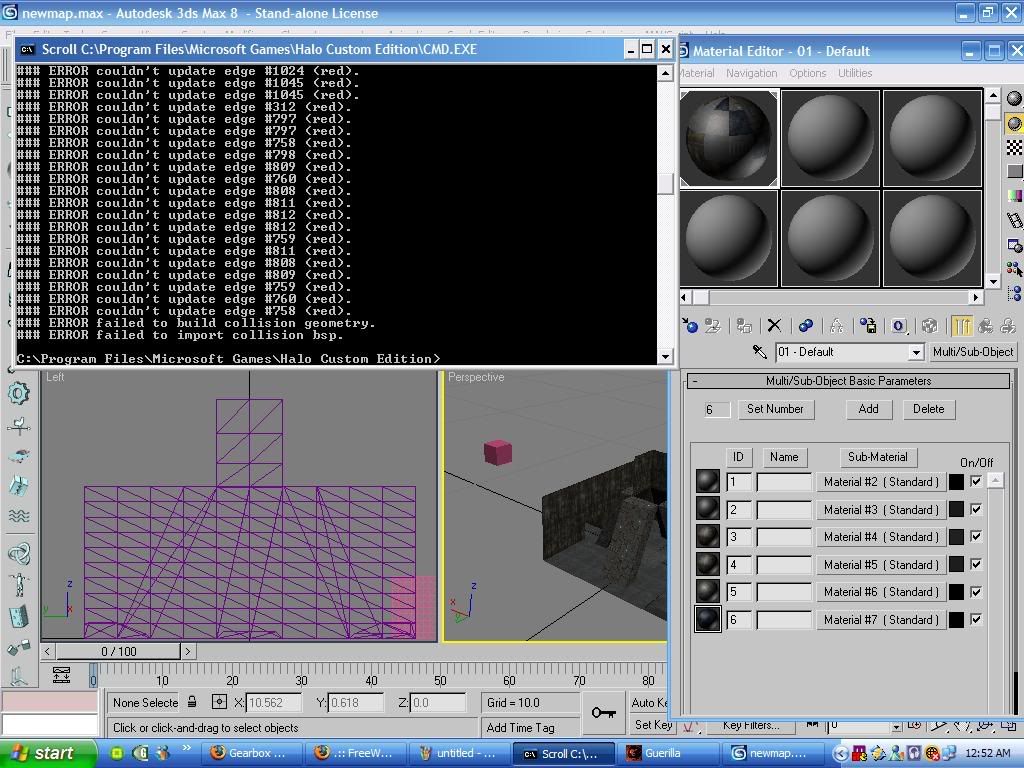The height and width of the screenshot is (768, 1024).
Task: Select the first textured sample sphere slot
Action: (x=729, y=138)
